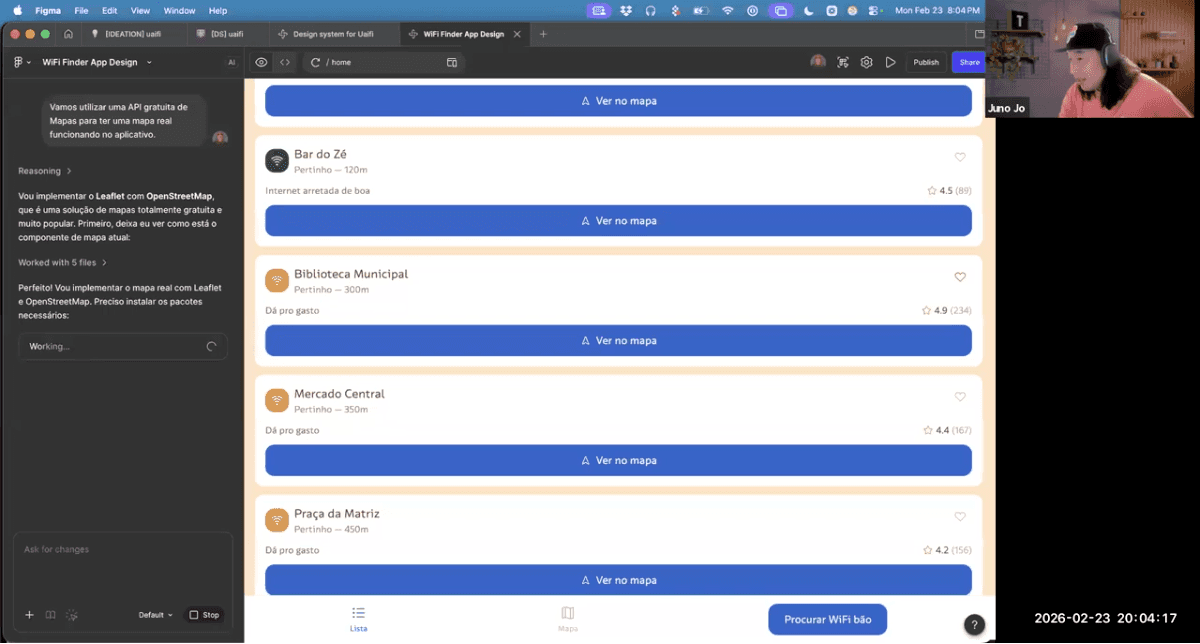The image size is (1200, 644).
Task: Click the book library icon in the chat box
Action: pos(51,615)
